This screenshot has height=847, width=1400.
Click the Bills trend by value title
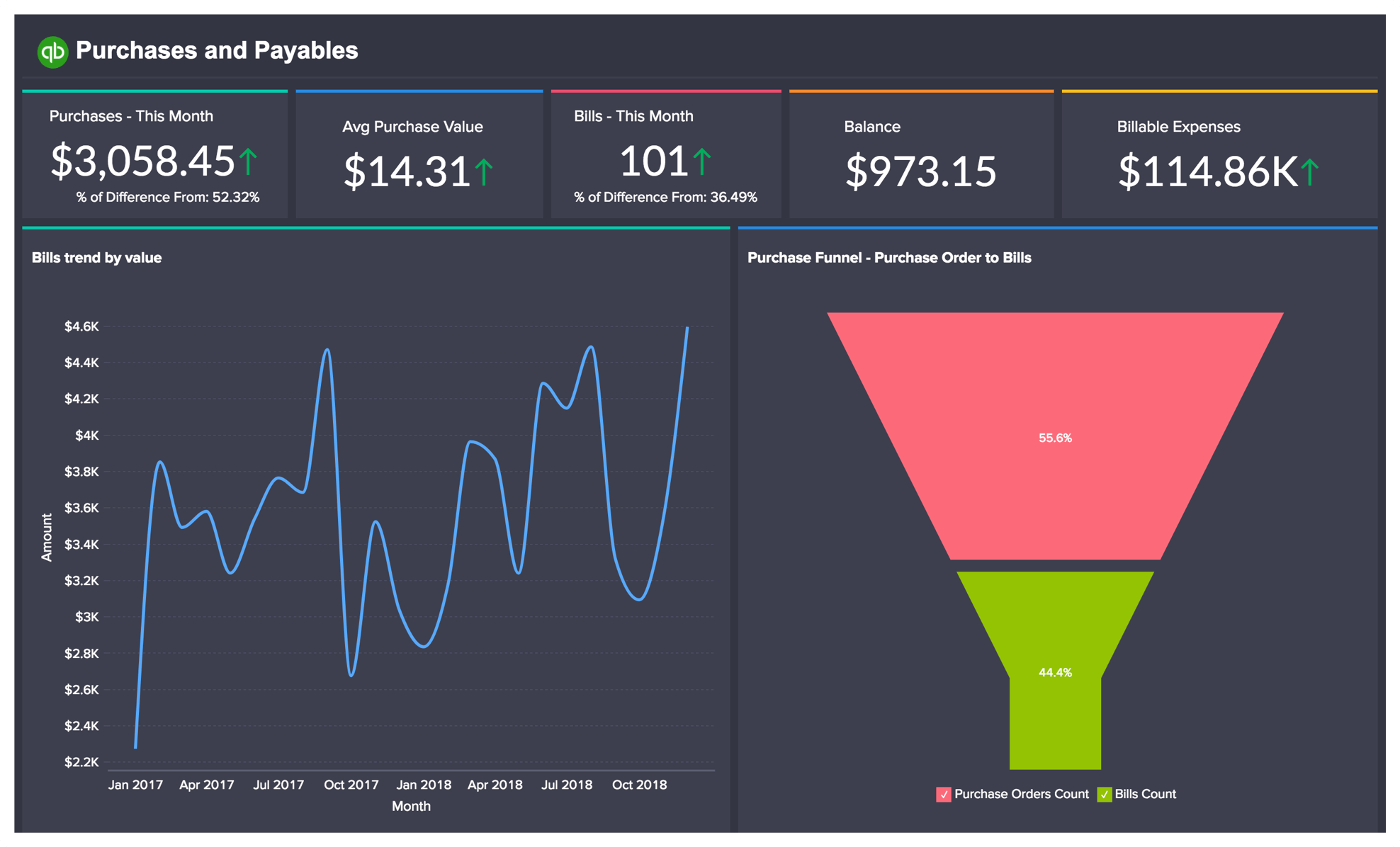point(96,258)
